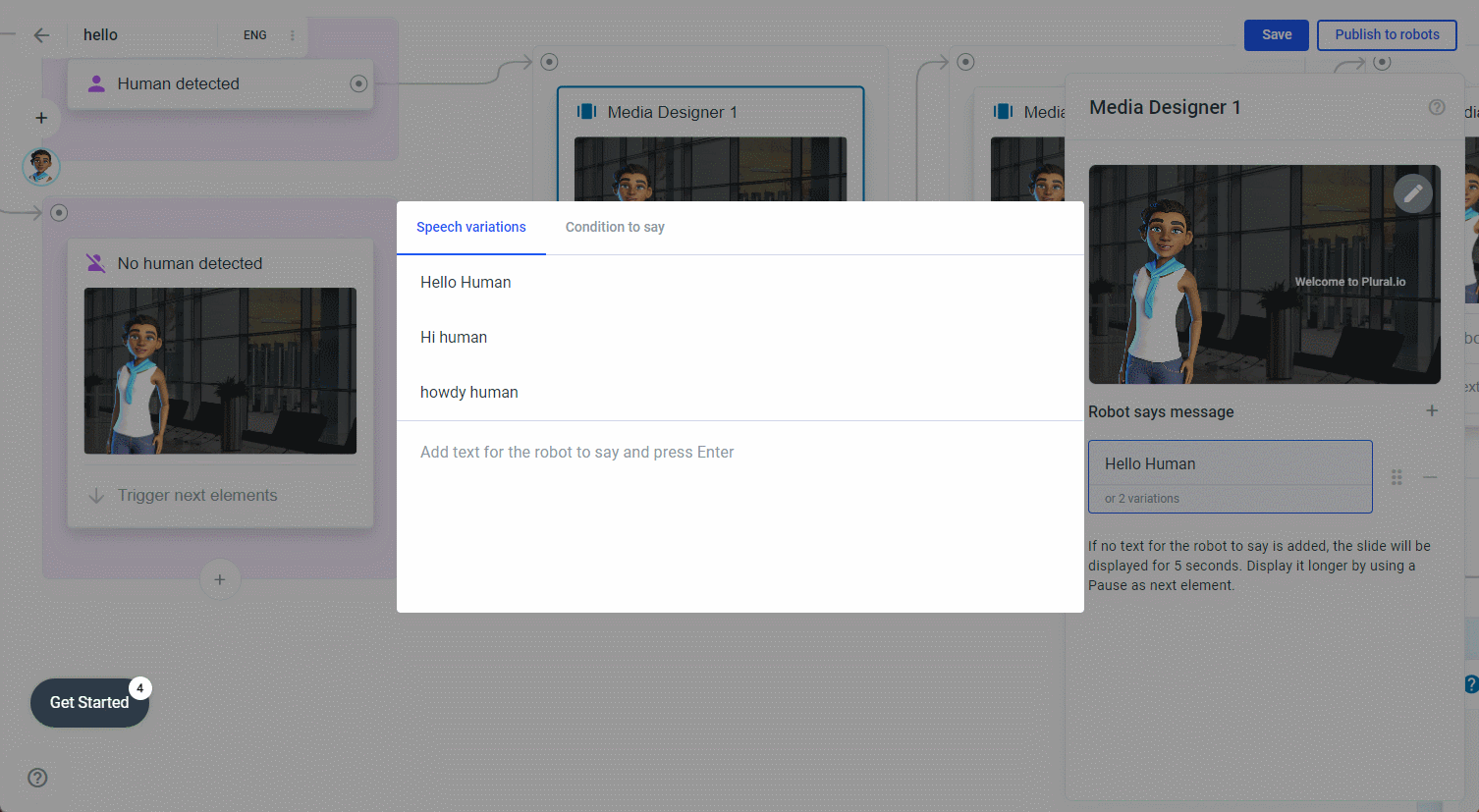Click the second Media node slide icon
The image size is (1479, 812).
click(1003, 112)
